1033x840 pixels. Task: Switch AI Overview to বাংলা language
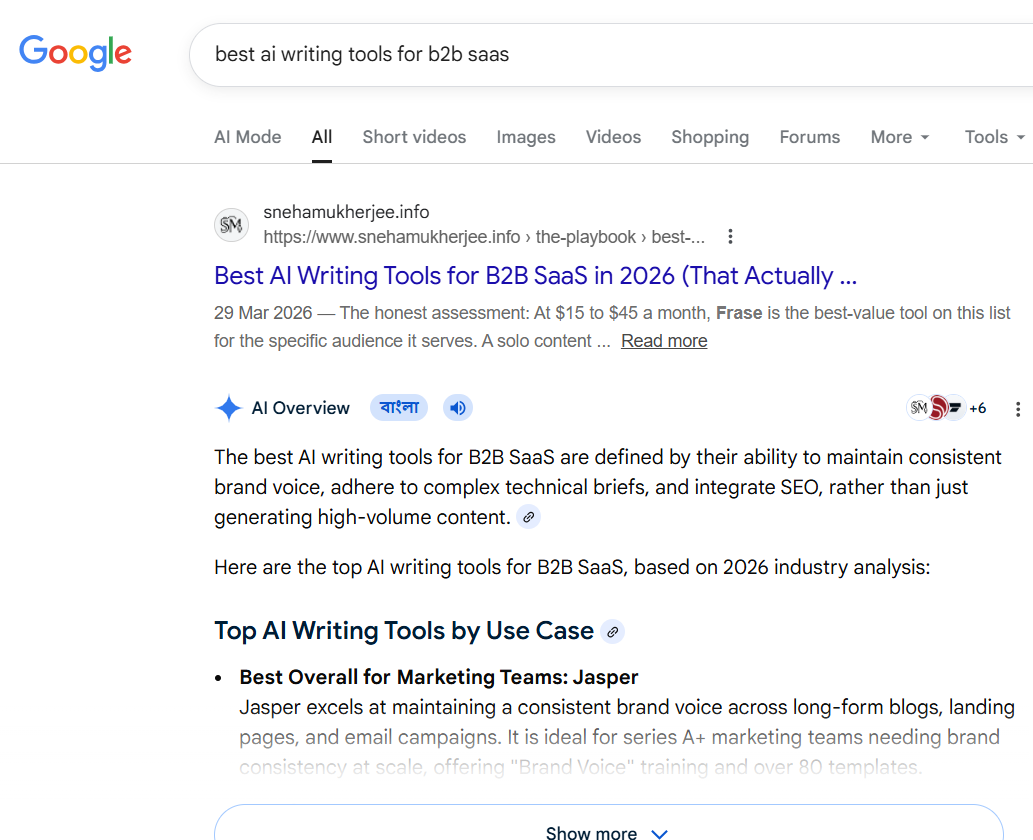click(x=399, y=408)
